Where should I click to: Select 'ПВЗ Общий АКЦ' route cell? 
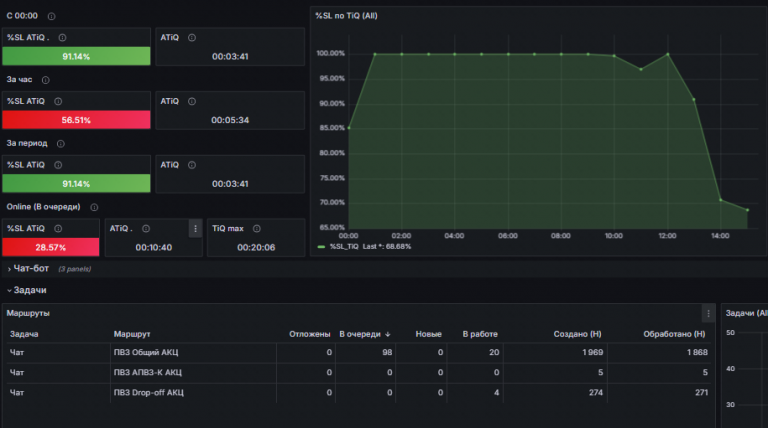[146, 352]
